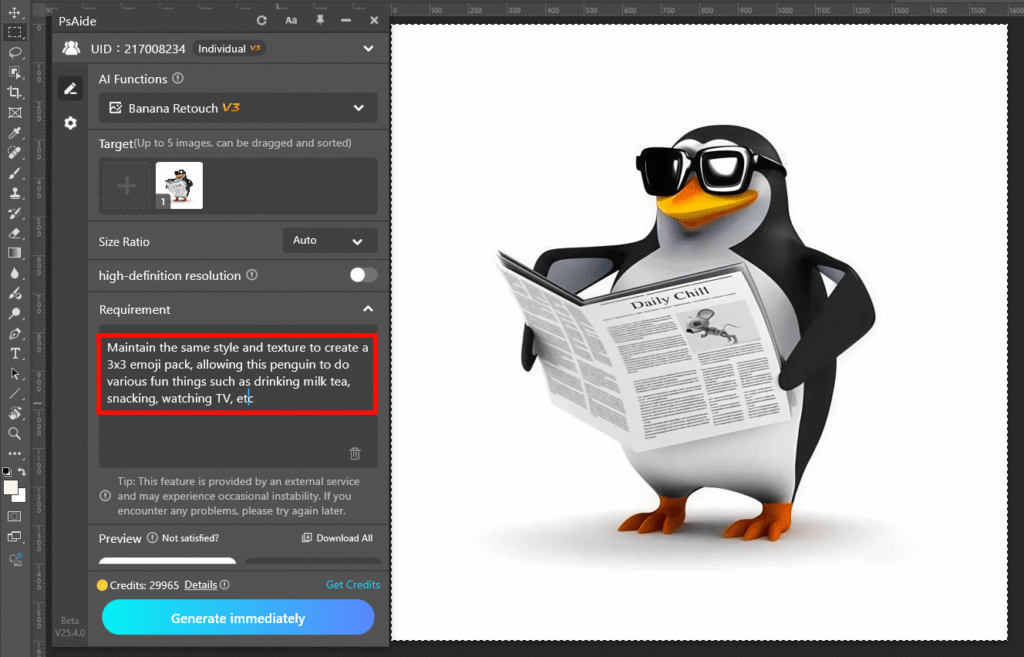Enable high-definition resolution toggle

click(x=363, y=275)
